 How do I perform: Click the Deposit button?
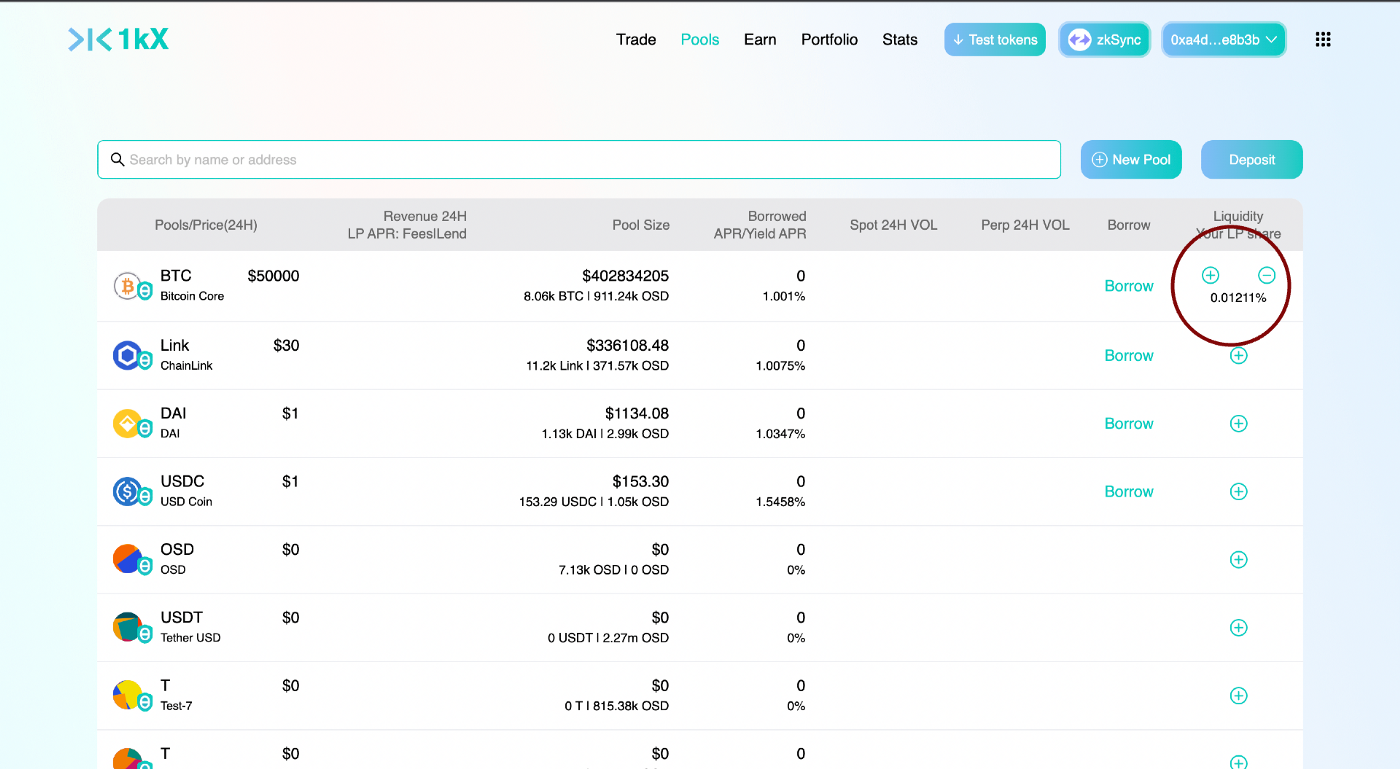click(x=1252, y=159)
